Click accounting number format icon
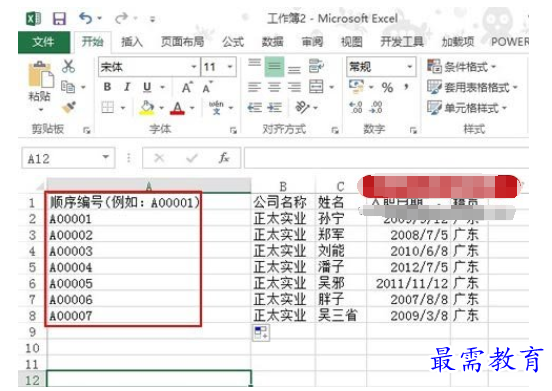Viewport: 552px width, 391px height. click(x=356, y=86)
